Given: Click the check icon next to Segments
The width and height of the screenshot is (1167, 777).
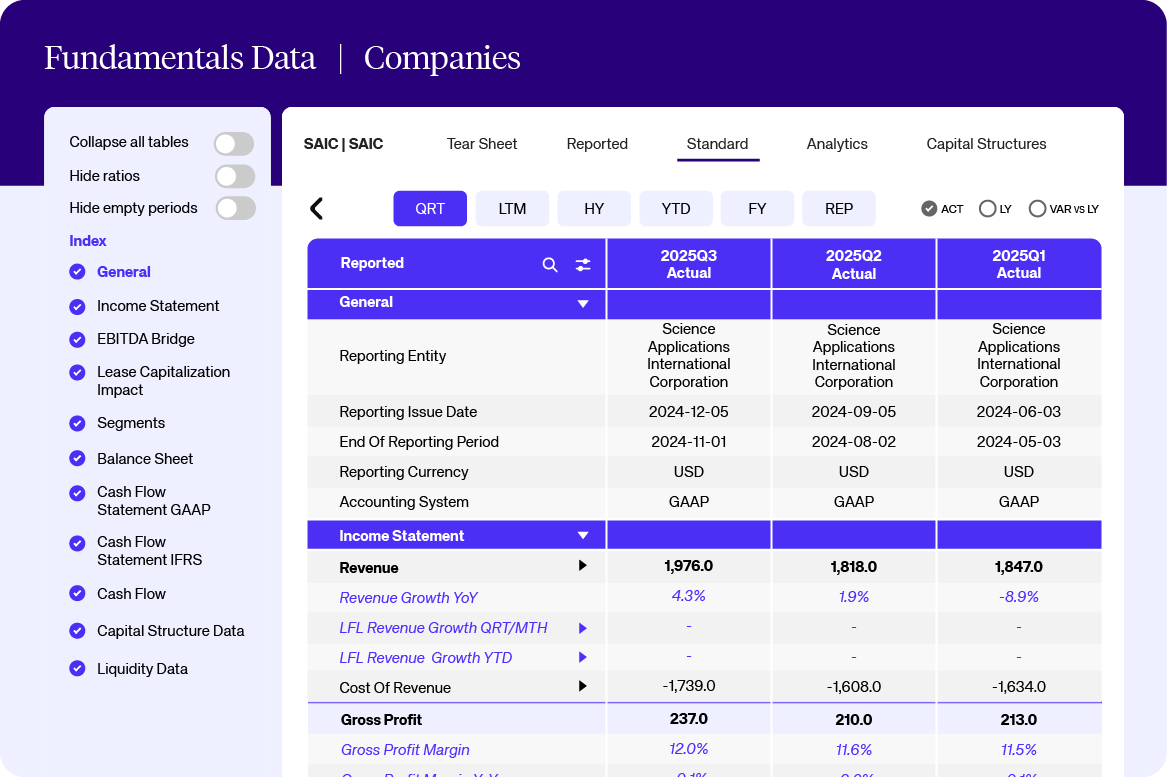Looking at the screenshot, I should [x=77, y=423].
